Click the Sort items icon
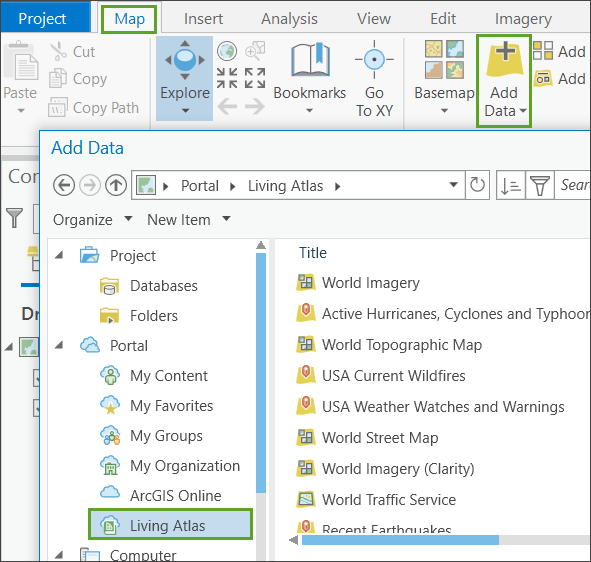The height and width of the screenshot is (562, 591). tap(511, 185)
